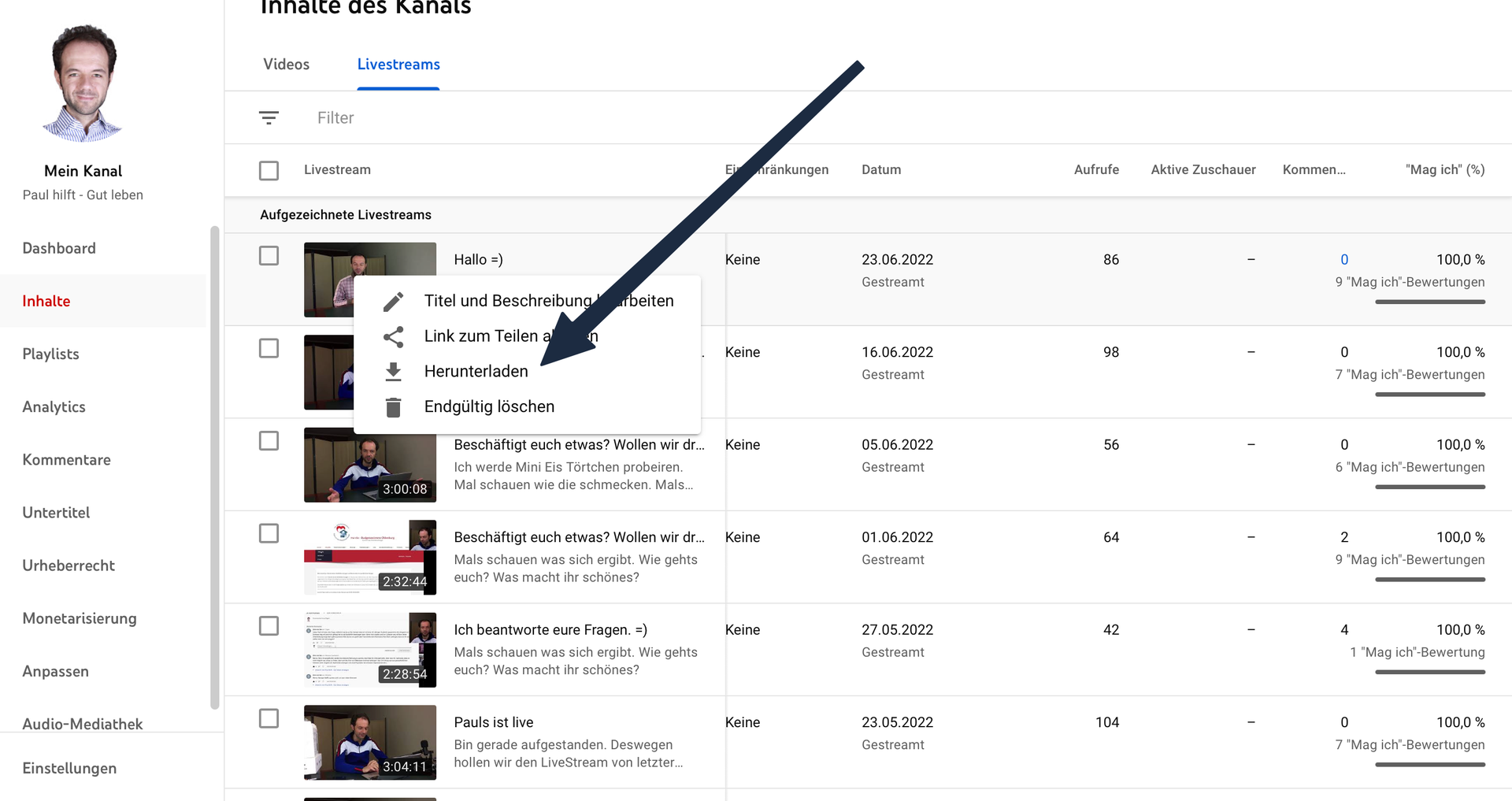Click the download arrow icon
The width and height of the screenshot is (1512, 801).
tap(393, 372)
